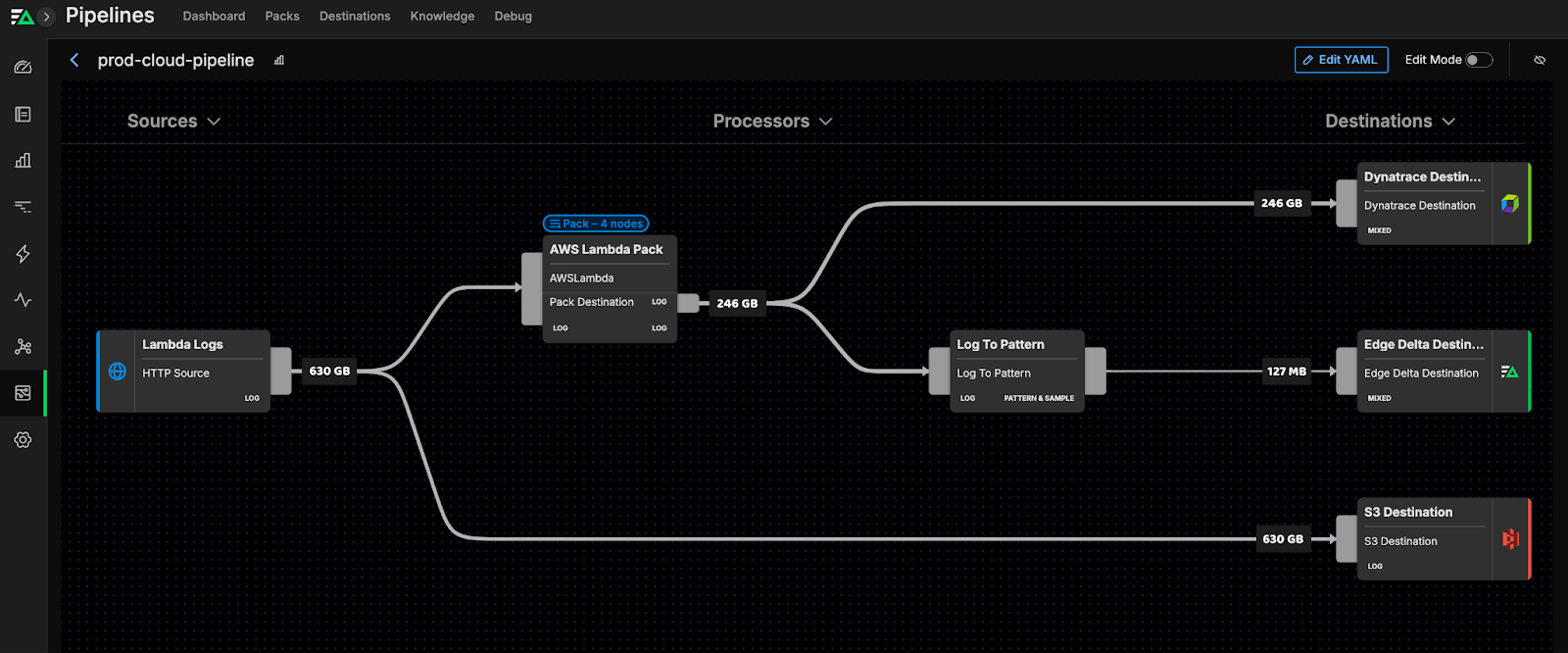Click the globe icon on Lambda Logs node
Viewport: 1568px width, 653px height.
tap(118, 372)
